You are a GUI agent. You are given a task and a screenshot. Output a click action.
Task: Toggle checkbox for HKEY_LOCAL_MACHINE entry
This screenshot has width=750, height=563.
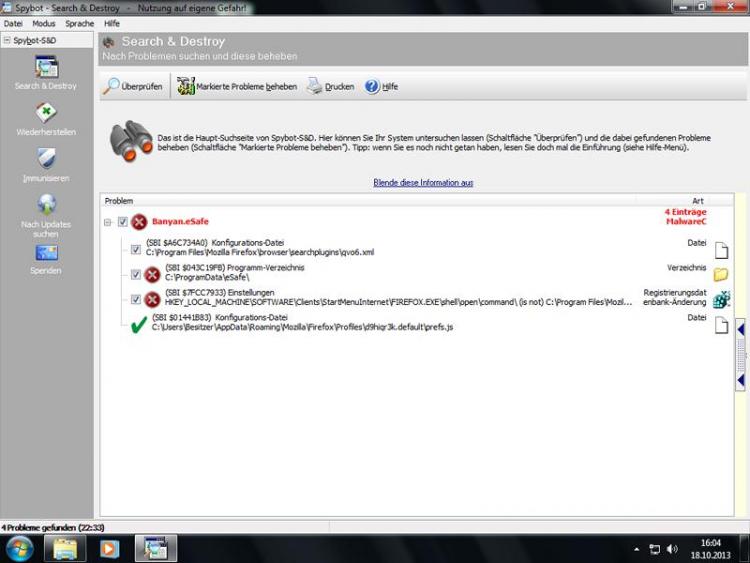[136, 299]
